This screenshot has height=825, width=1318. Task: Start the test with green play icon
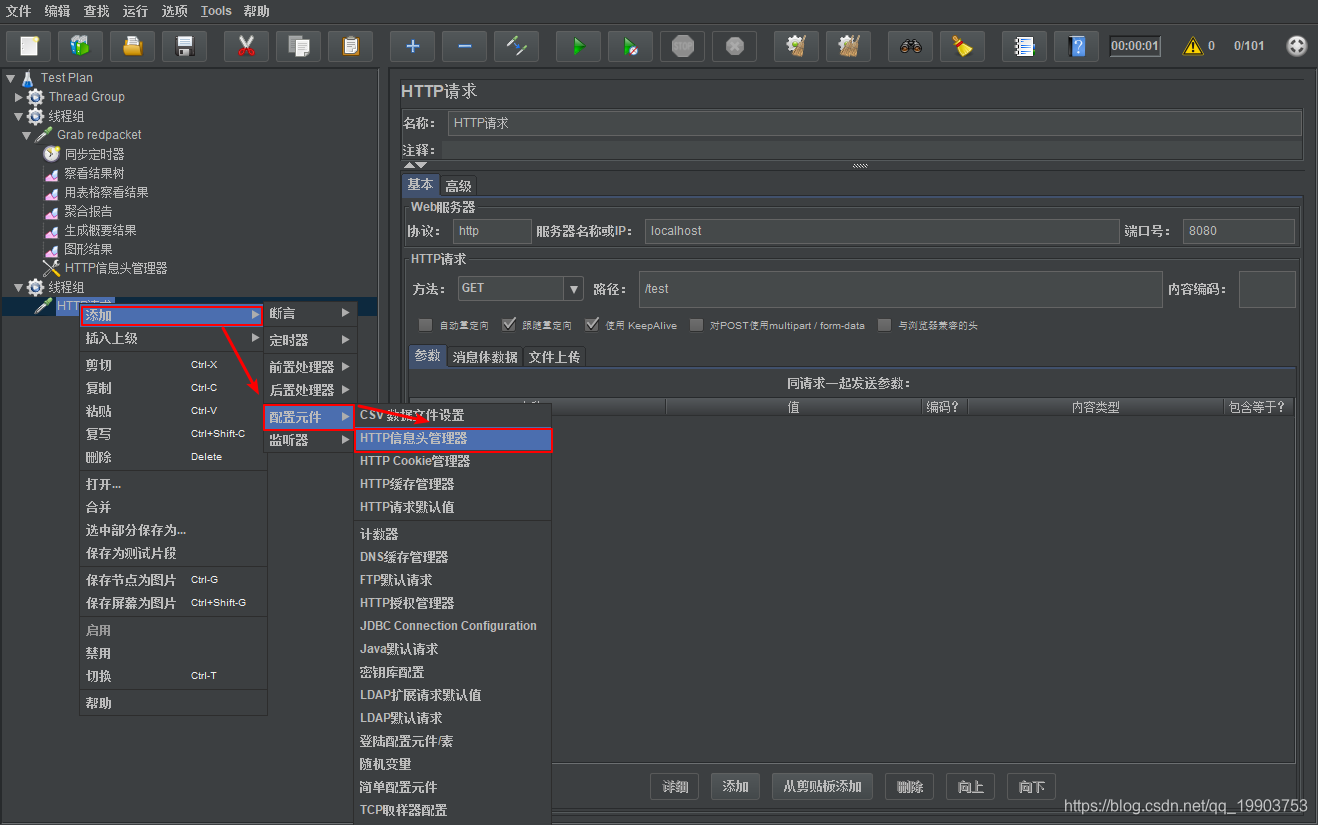pos(578,46)
